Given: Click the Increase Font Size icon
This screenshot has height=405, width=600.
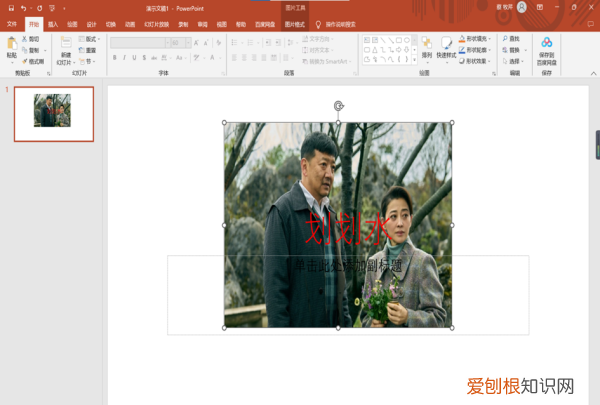Looking at the screenshot, I should pos(196,42).
